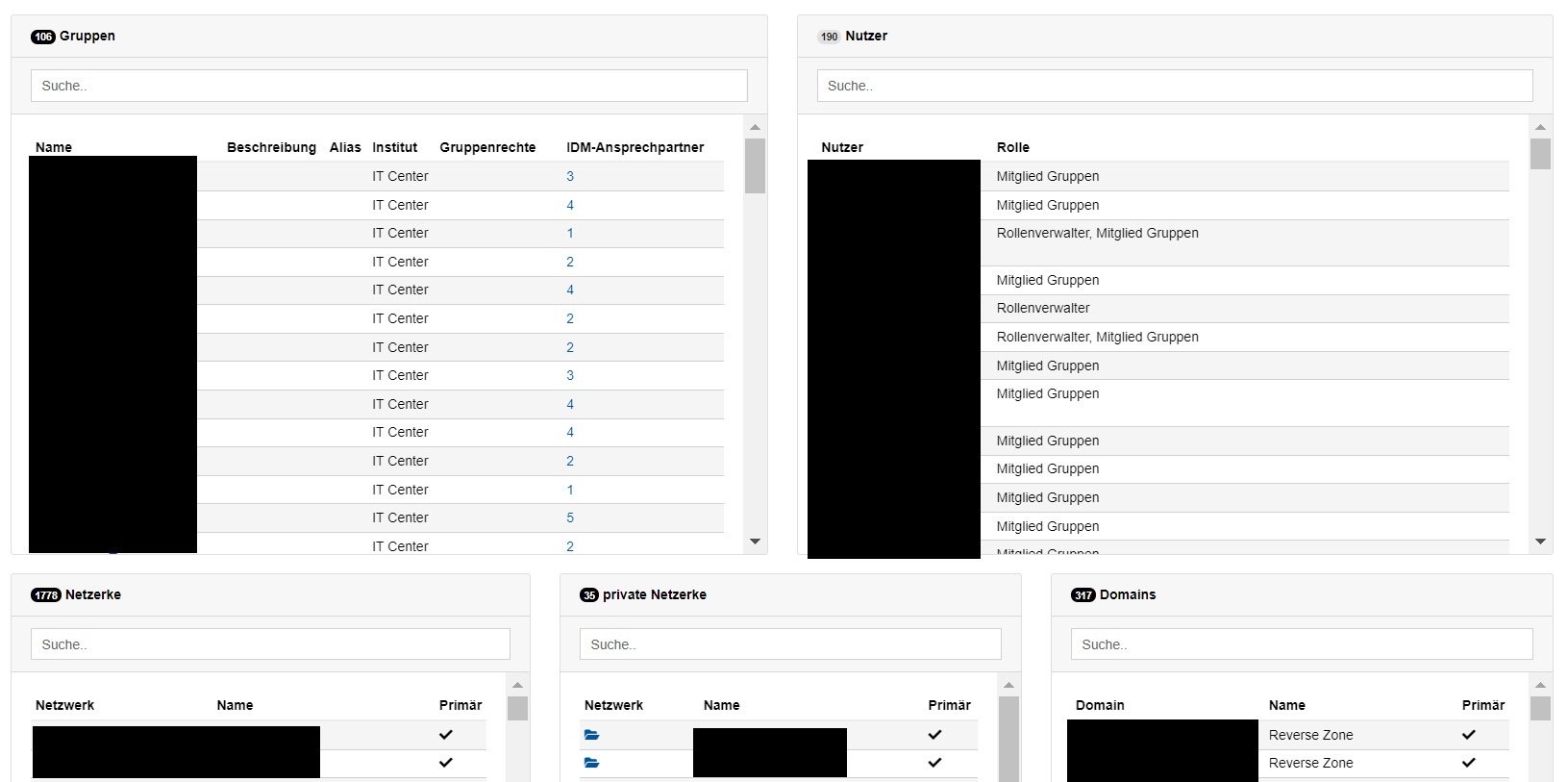Focus the Gruppen search field
This screenshot has height=782, width=1568.
(x=389, y=86)
